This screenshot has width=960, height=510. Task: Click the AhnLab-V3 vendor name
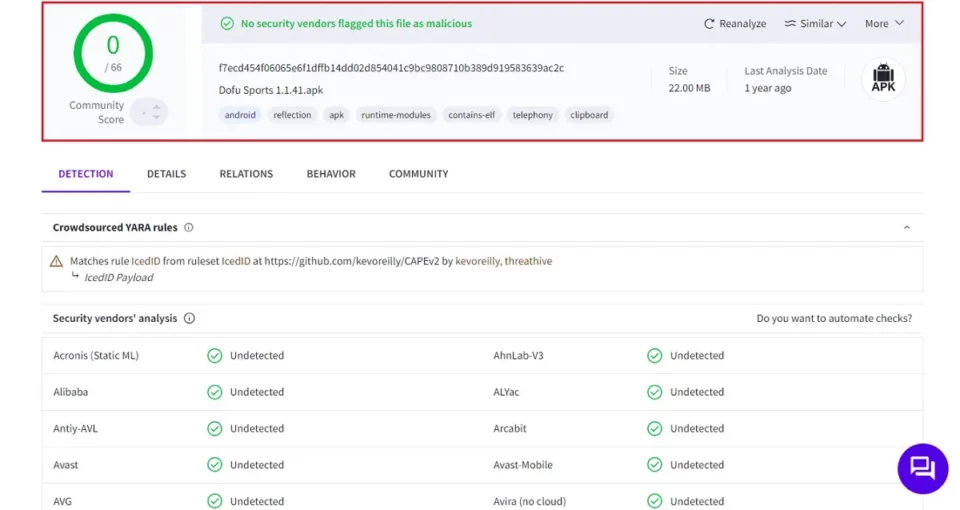pyautogui.click(x=518, y=356)
